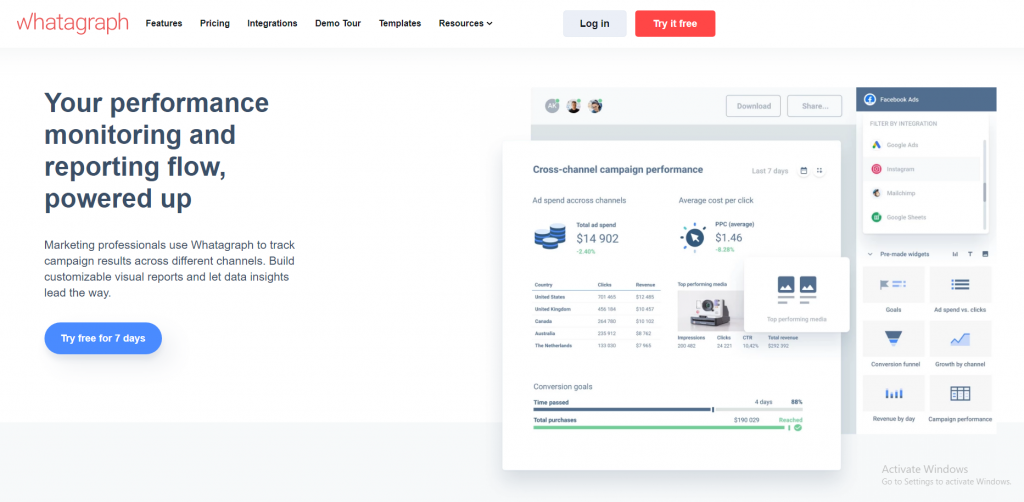Screen dimensions: 1024x502
Task: Click the chart widgets filter icon
Action: coord(955,254)
